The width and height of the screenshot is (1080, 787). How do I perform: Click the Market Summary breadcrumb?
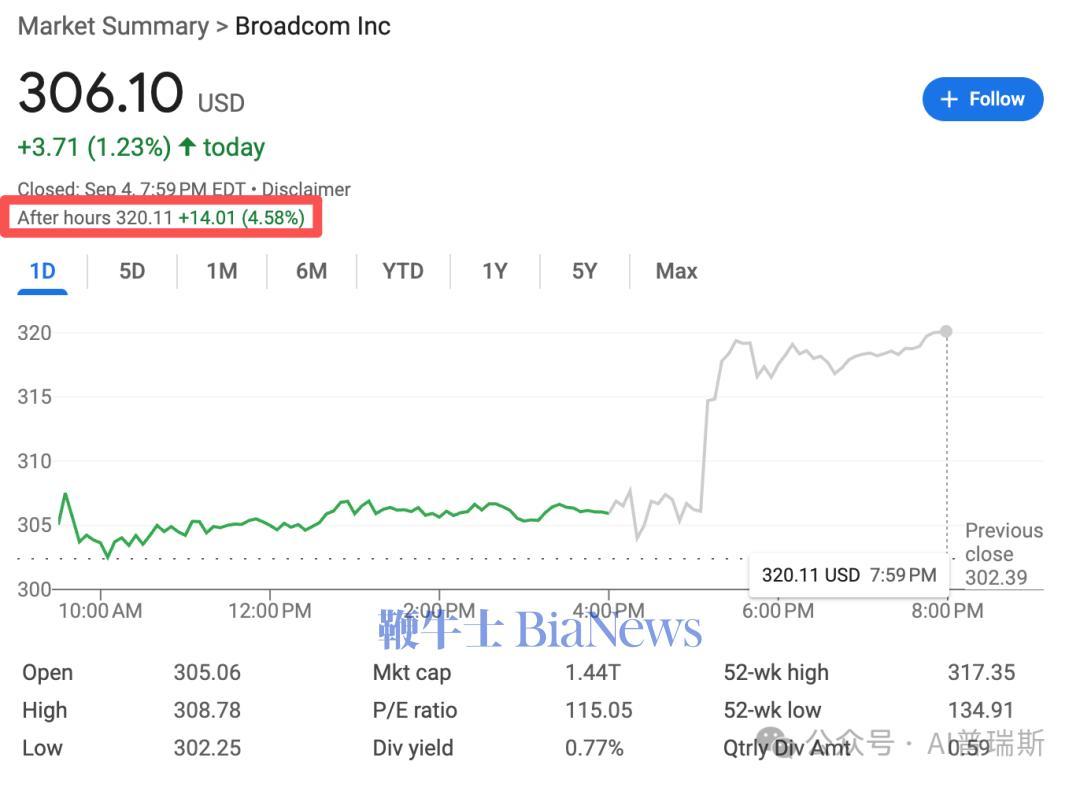pyautogui.click(x=113, y=26)
